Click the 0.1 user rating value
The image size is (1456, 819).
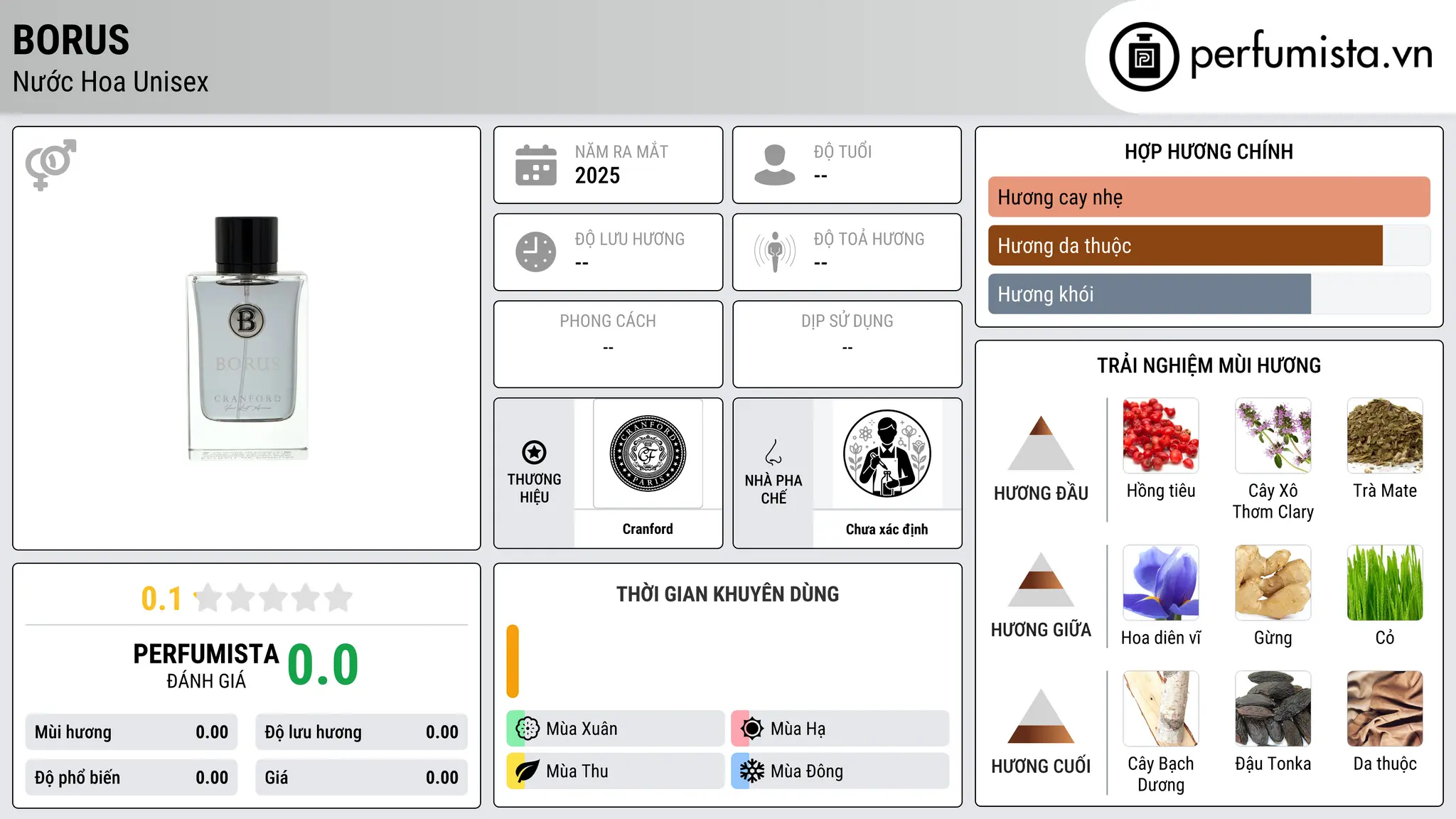pos(161,599)
